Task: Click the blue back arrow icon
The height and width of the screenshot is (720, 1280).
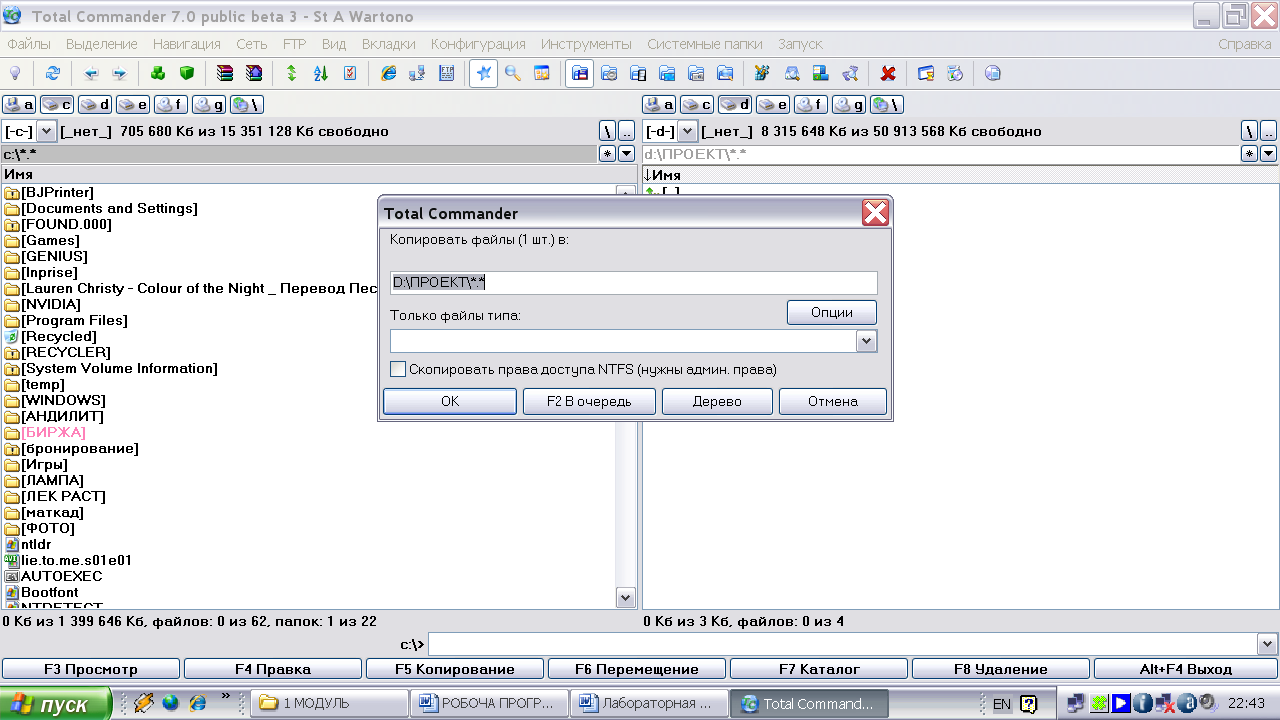Action: 91,73
